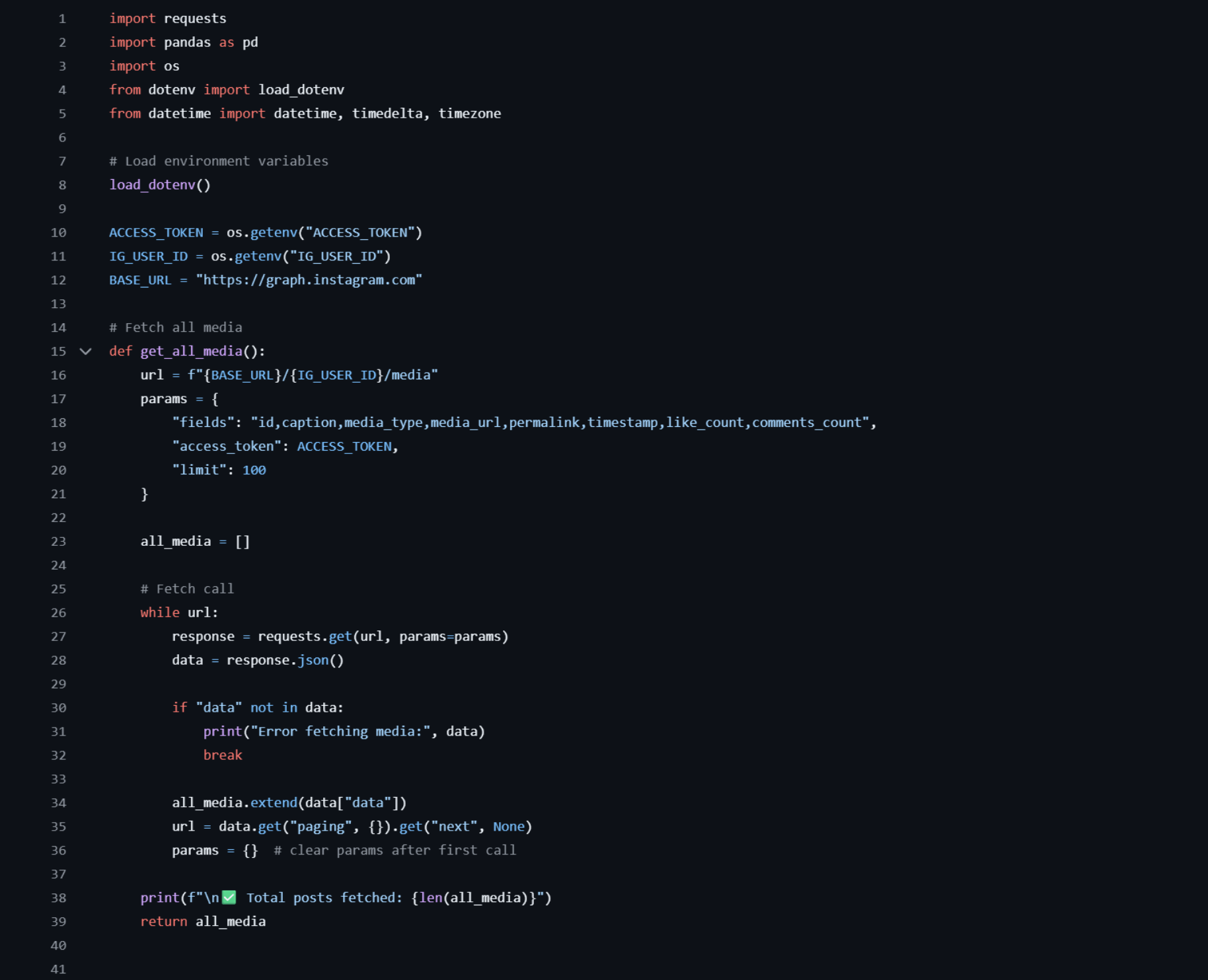Image resolution: width=1208 pixels, height=980 pixels.
Task: Click line number 39 beside the return statement
Action: [x=59, y=921]
